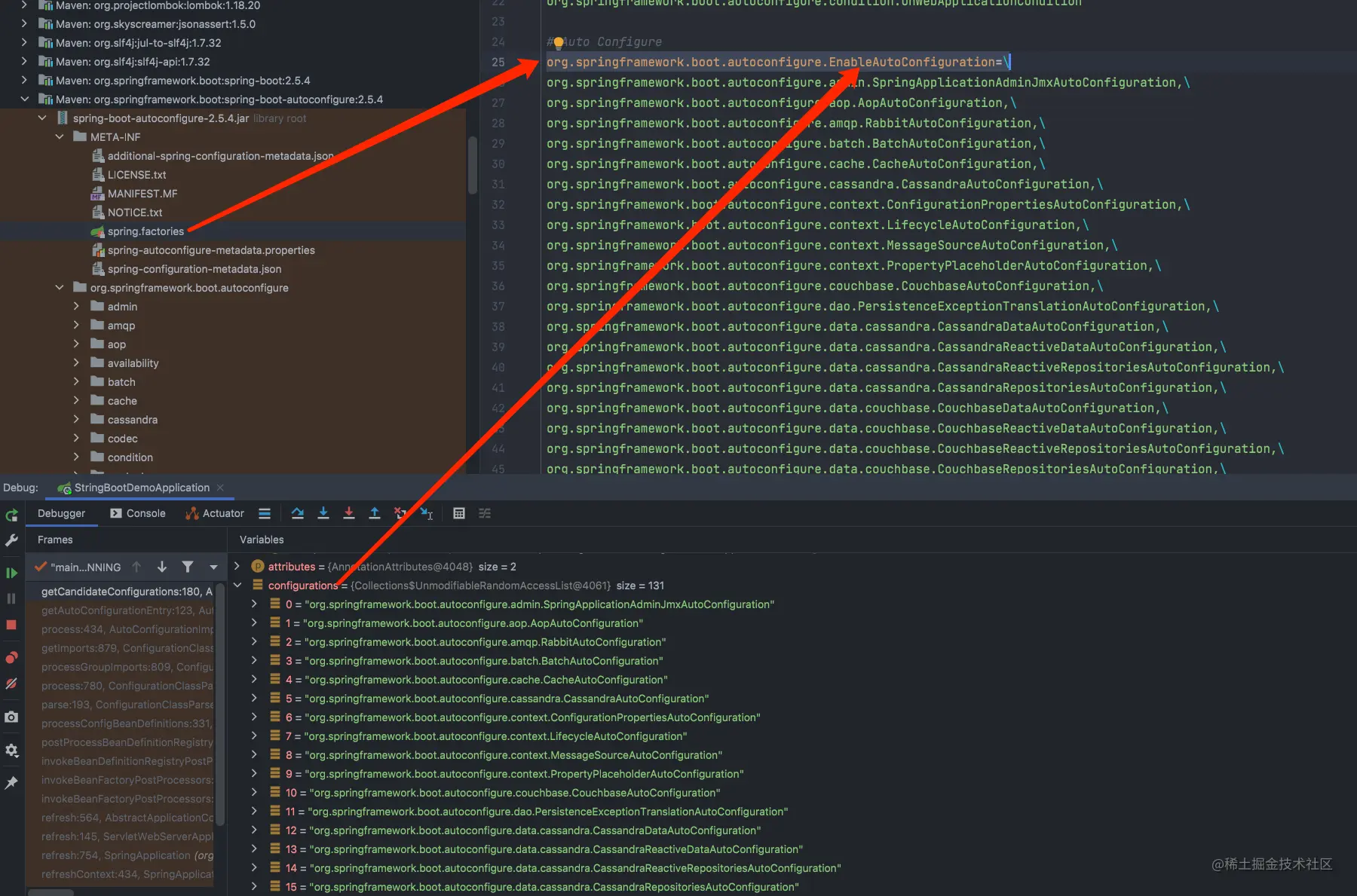Image resolution: width=1357 pixels, height=896 pixels.
Task: Stop the debug session with red square
Action: (11, 625)
